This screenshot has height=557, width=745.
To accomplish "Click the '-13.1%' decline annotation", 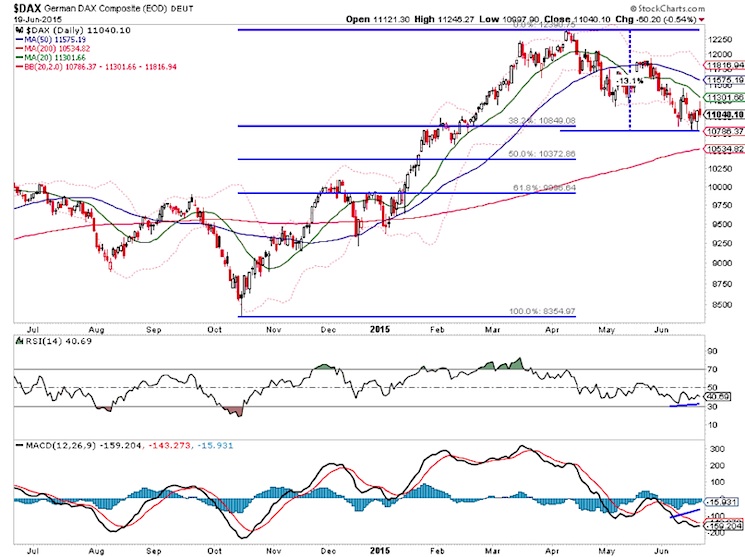I will (x=630, y=81).
